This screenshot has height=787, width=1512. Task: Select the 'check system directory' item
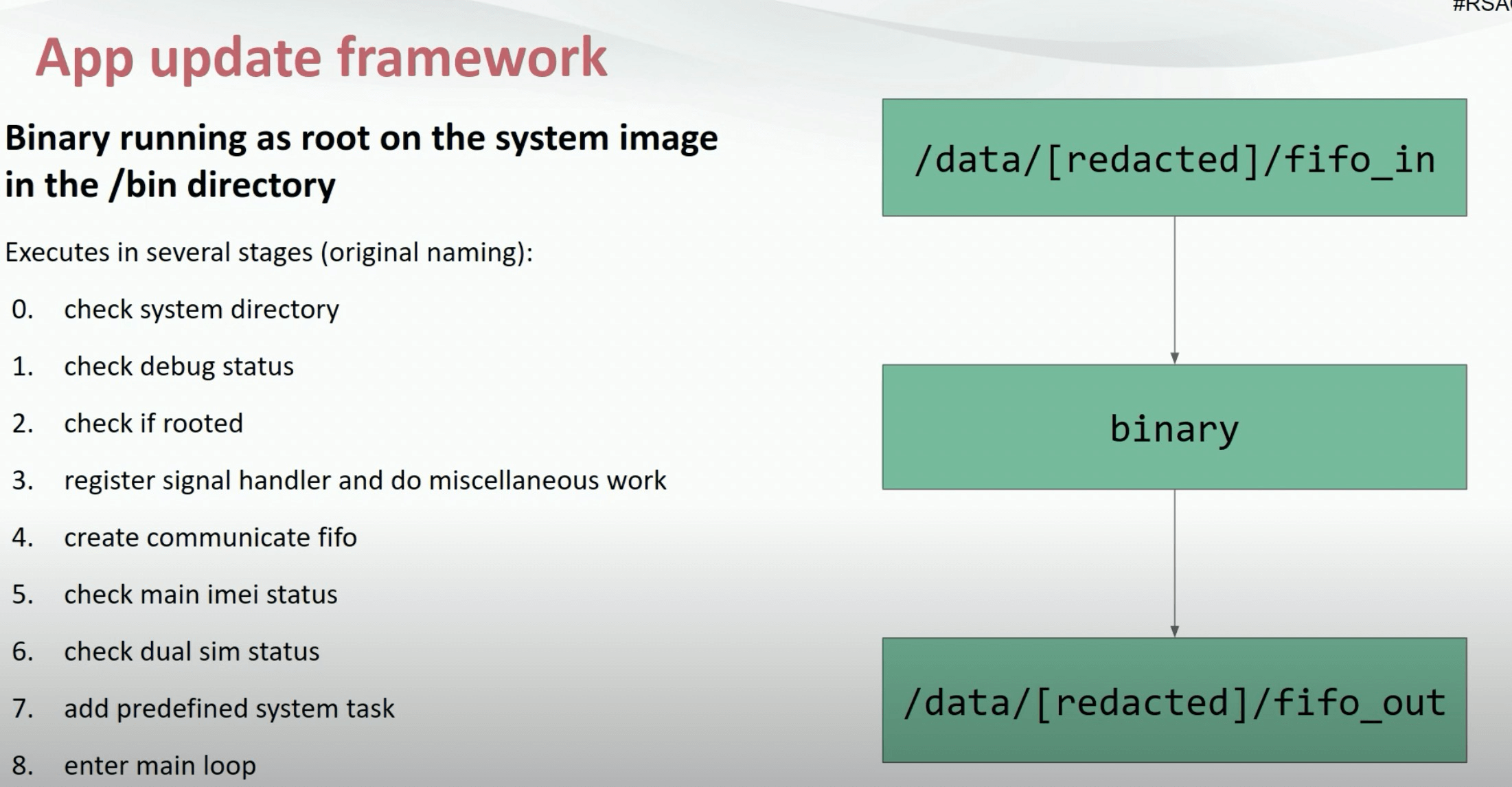pos(201,309)
